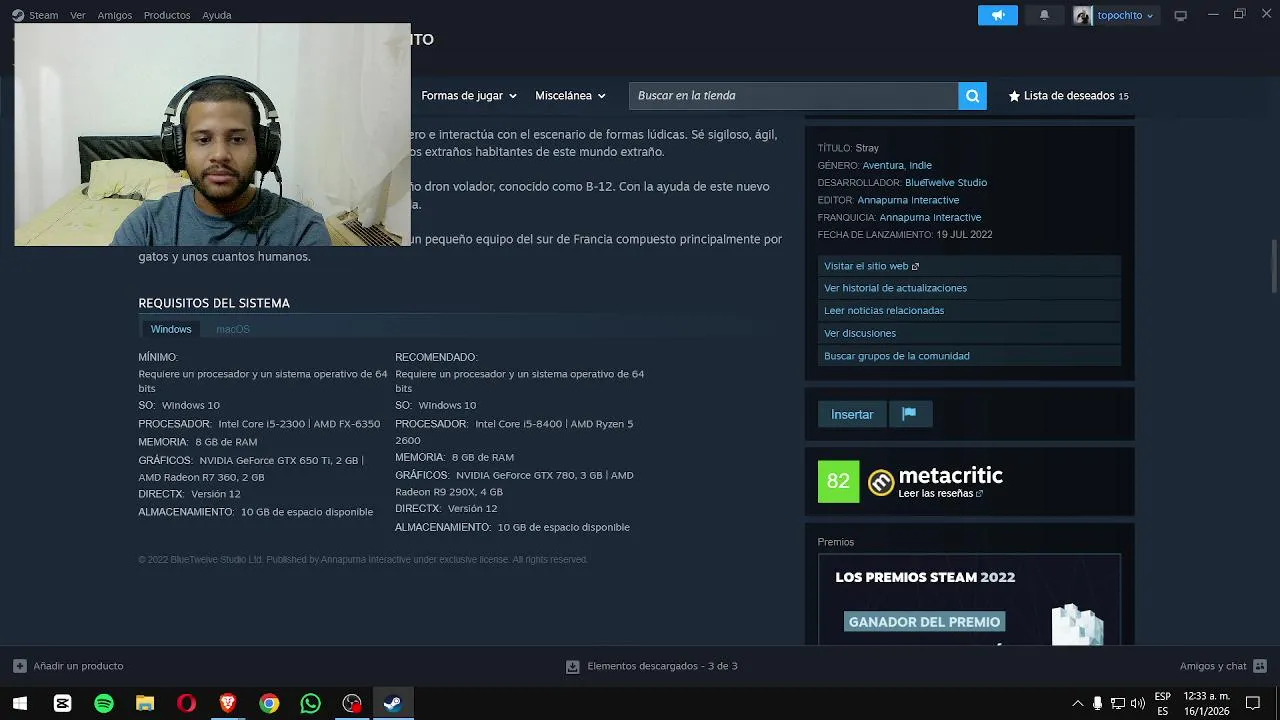Viewport: 1280px width, 720px height.
Task: Click the Indie genre link
Action: [x=920, y=165]
